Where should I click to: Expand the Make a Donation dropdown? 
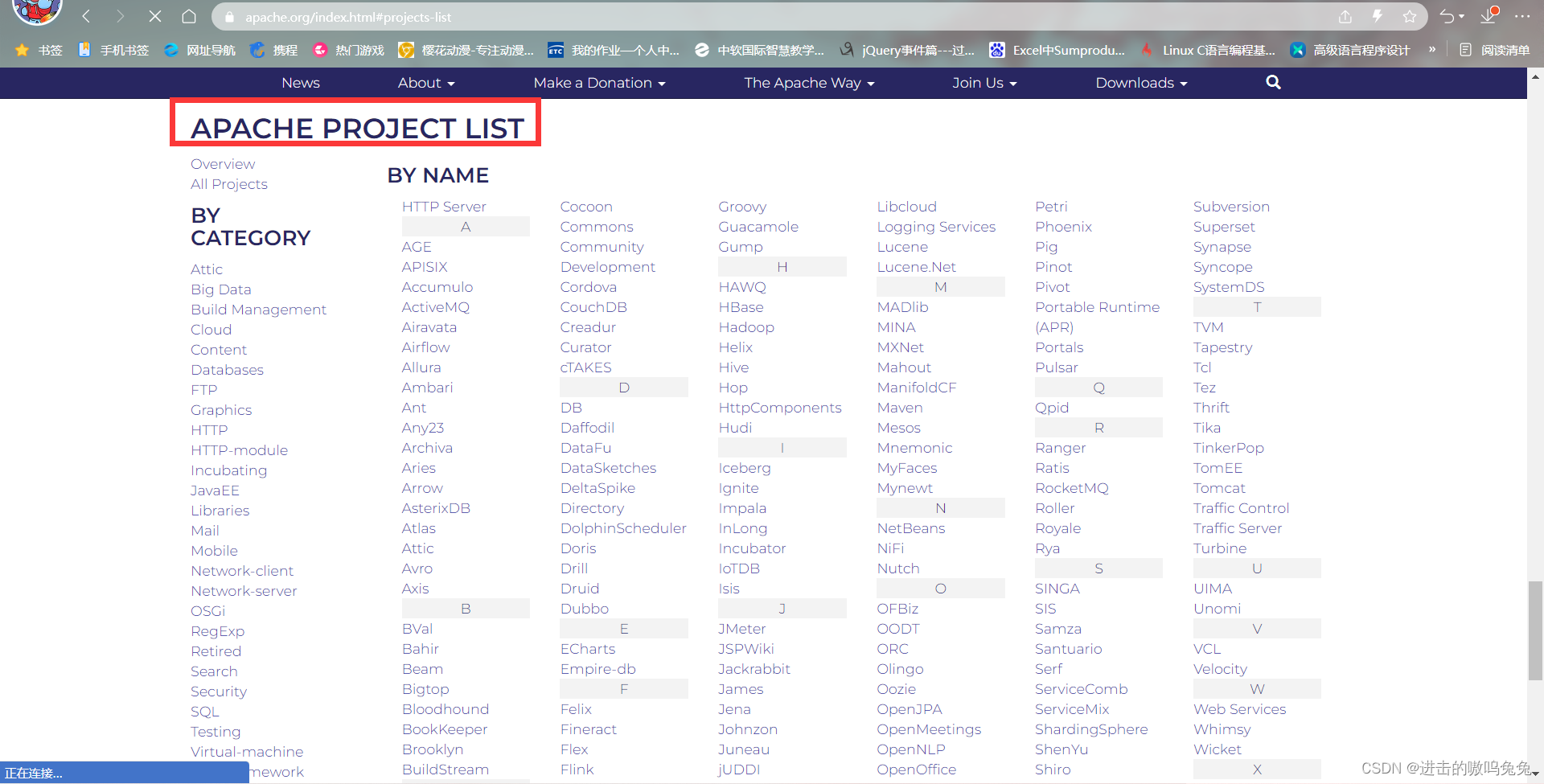(599, 83)
